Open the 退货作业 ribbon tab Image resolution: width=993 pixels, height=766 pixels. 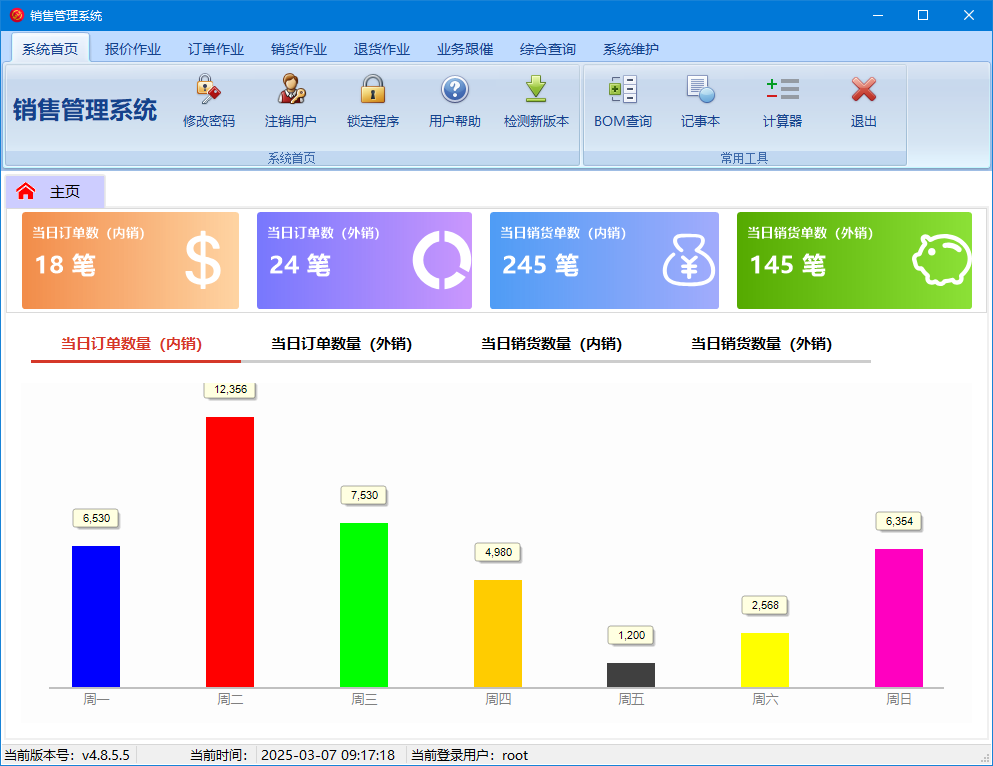click(x=382, y=49)
